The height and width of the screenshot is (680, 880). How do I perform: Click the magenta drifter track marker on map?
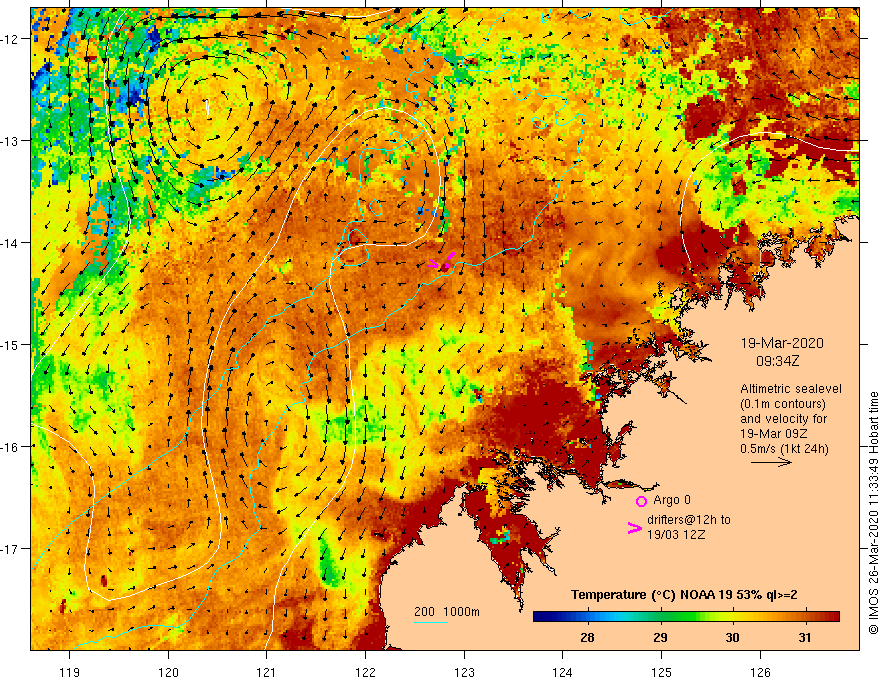tap(443, 262)
